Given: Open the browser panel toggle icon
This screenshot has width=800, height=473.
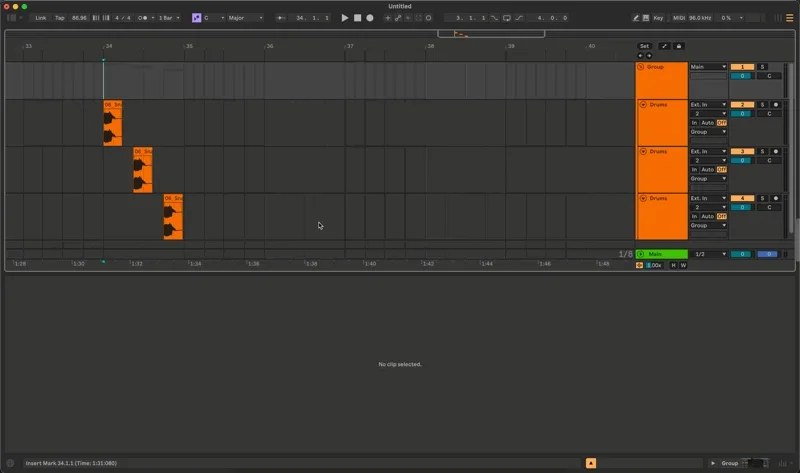Looking at the screenshot, I should (x=11, y=18).
